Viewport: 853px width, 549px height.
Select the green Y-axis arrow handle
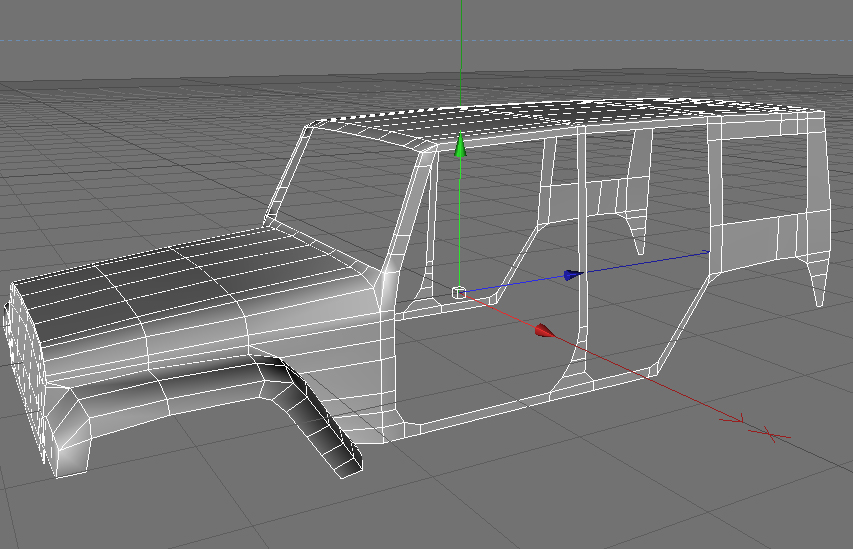(460, 145)
